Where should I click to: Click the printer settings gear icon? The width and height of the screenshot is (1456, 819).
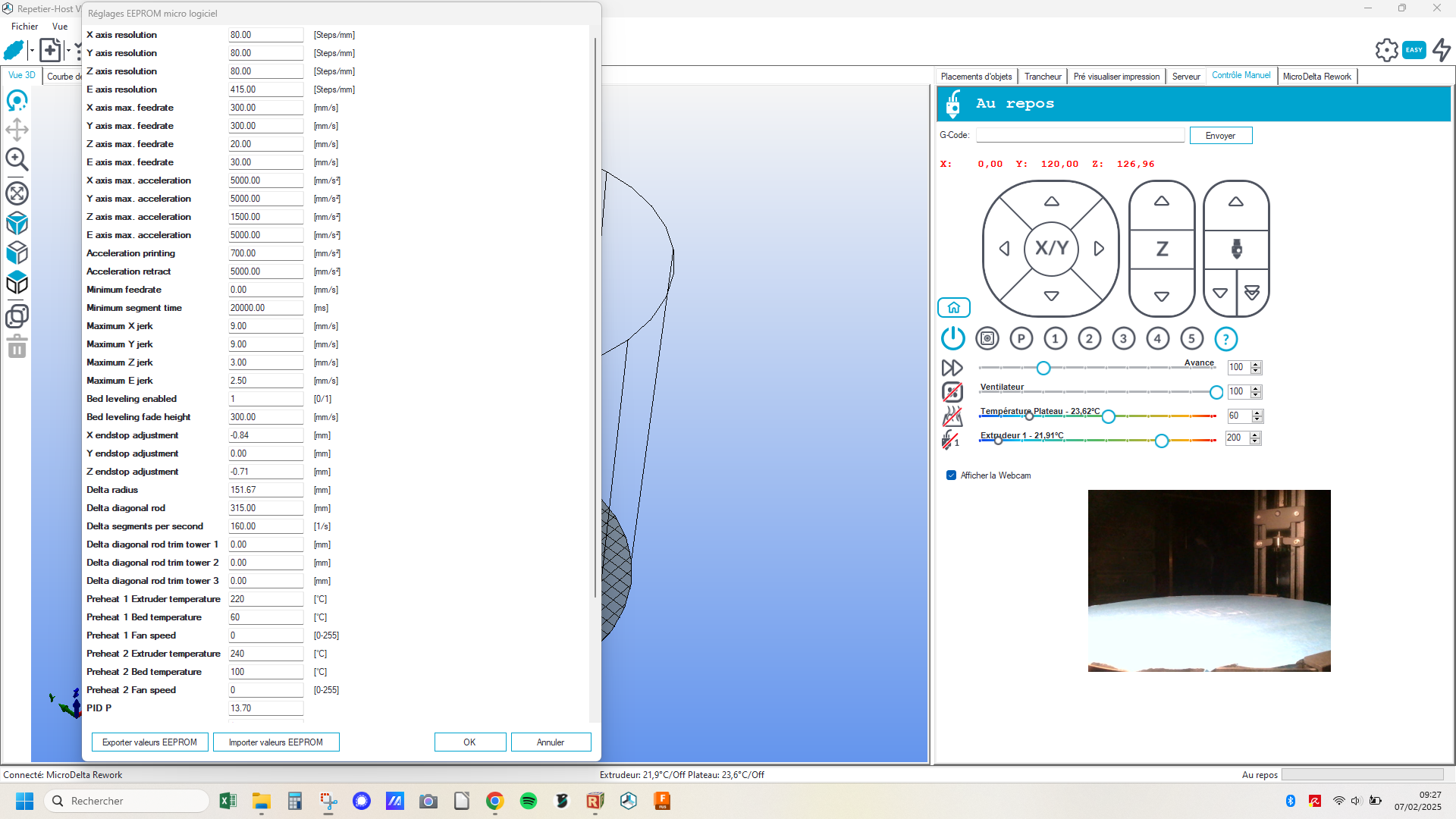click(1386, 50)
